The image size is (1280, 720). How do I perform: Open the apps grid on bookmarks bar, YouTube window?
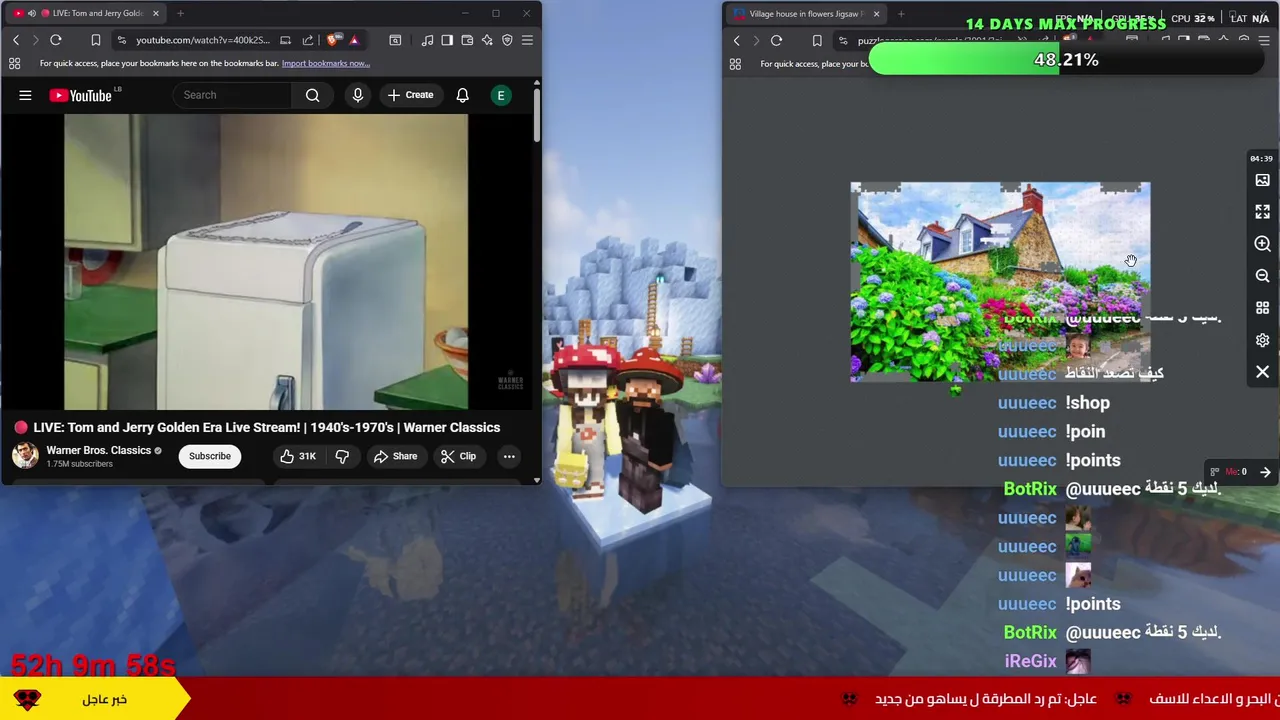point(14,63)
